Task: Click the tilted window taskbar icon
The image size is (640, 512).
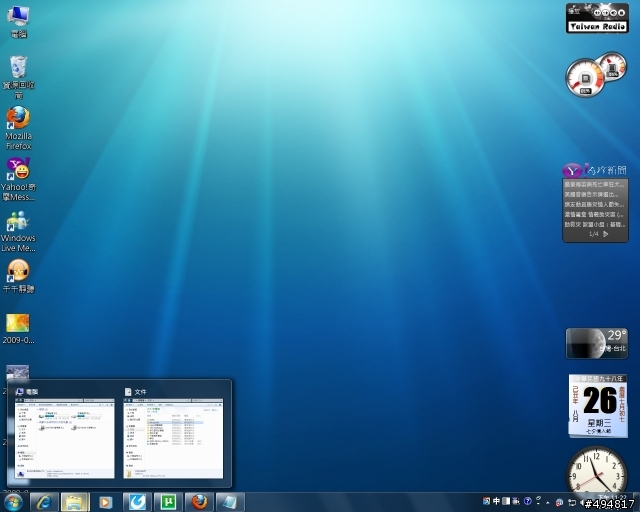Action: click(230, 502)
